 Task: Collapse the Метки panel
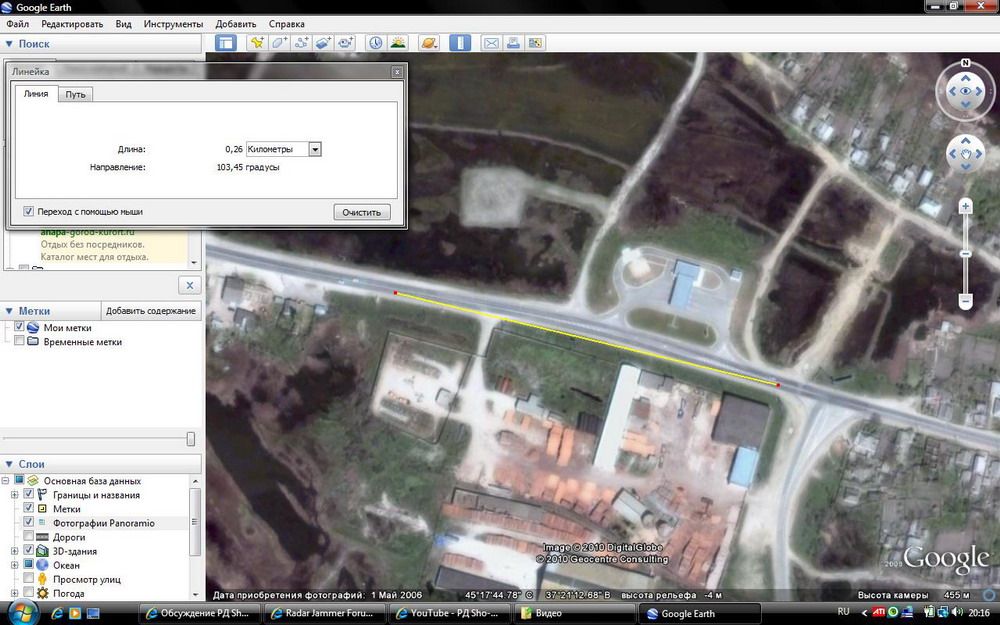click(10, 311)
